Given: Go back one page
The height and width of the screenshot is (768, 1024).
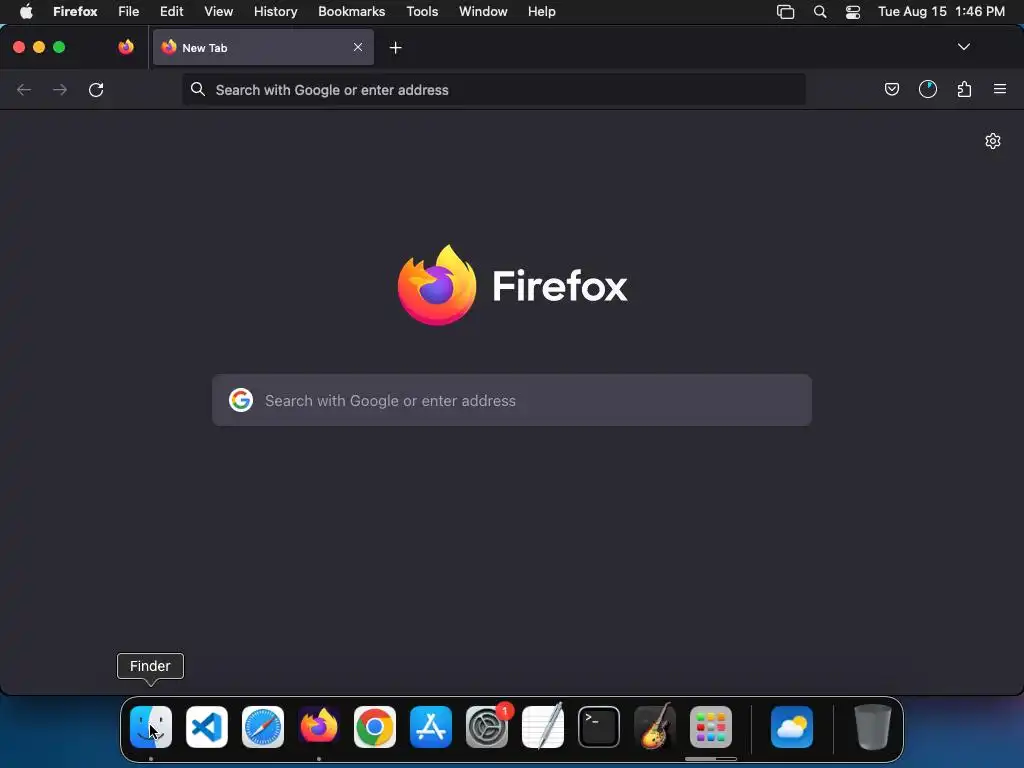Looking at the screenshot, I should coord(24,89).
